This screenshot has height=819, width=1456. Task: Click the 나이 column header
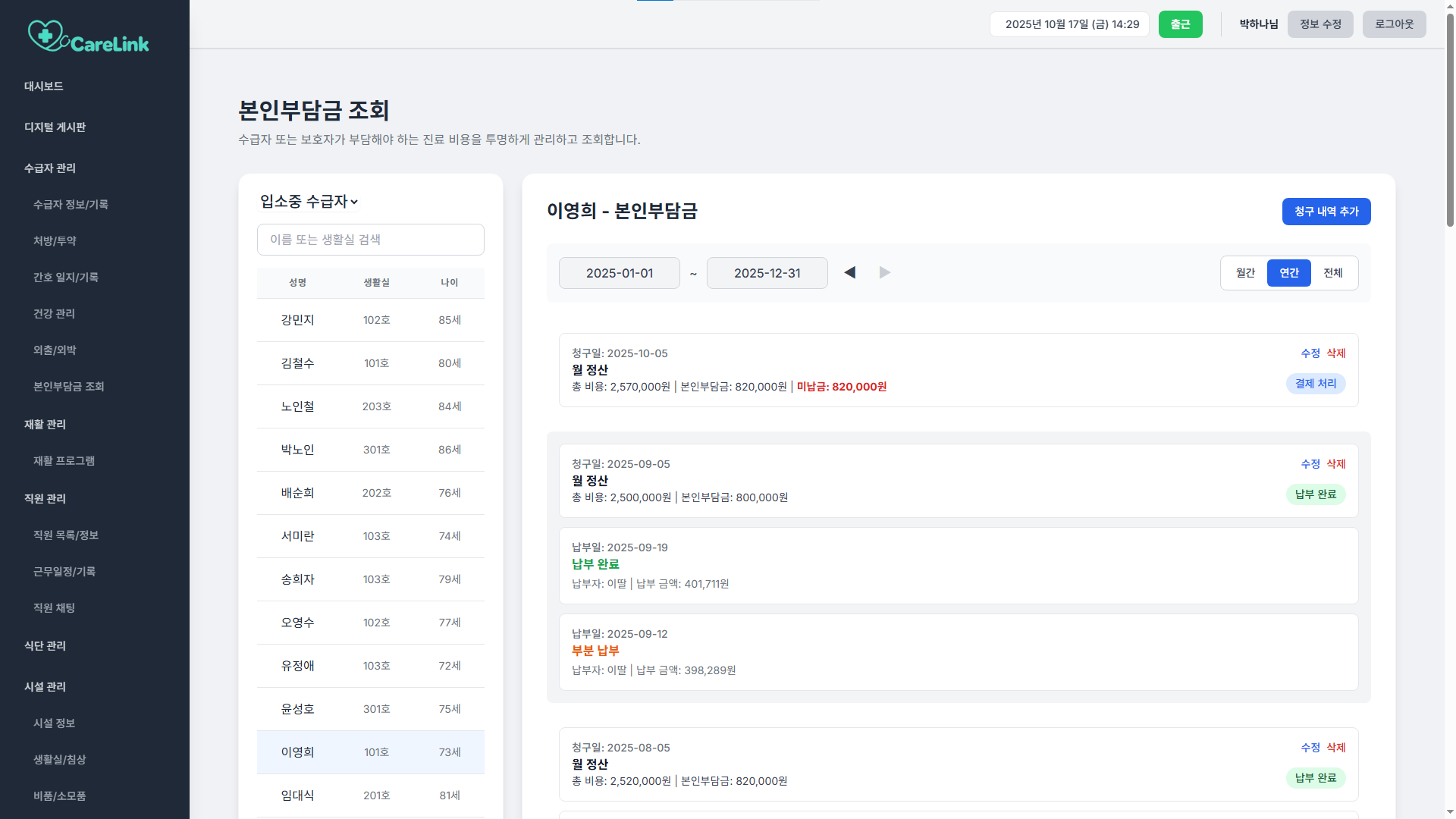point(450,283)
